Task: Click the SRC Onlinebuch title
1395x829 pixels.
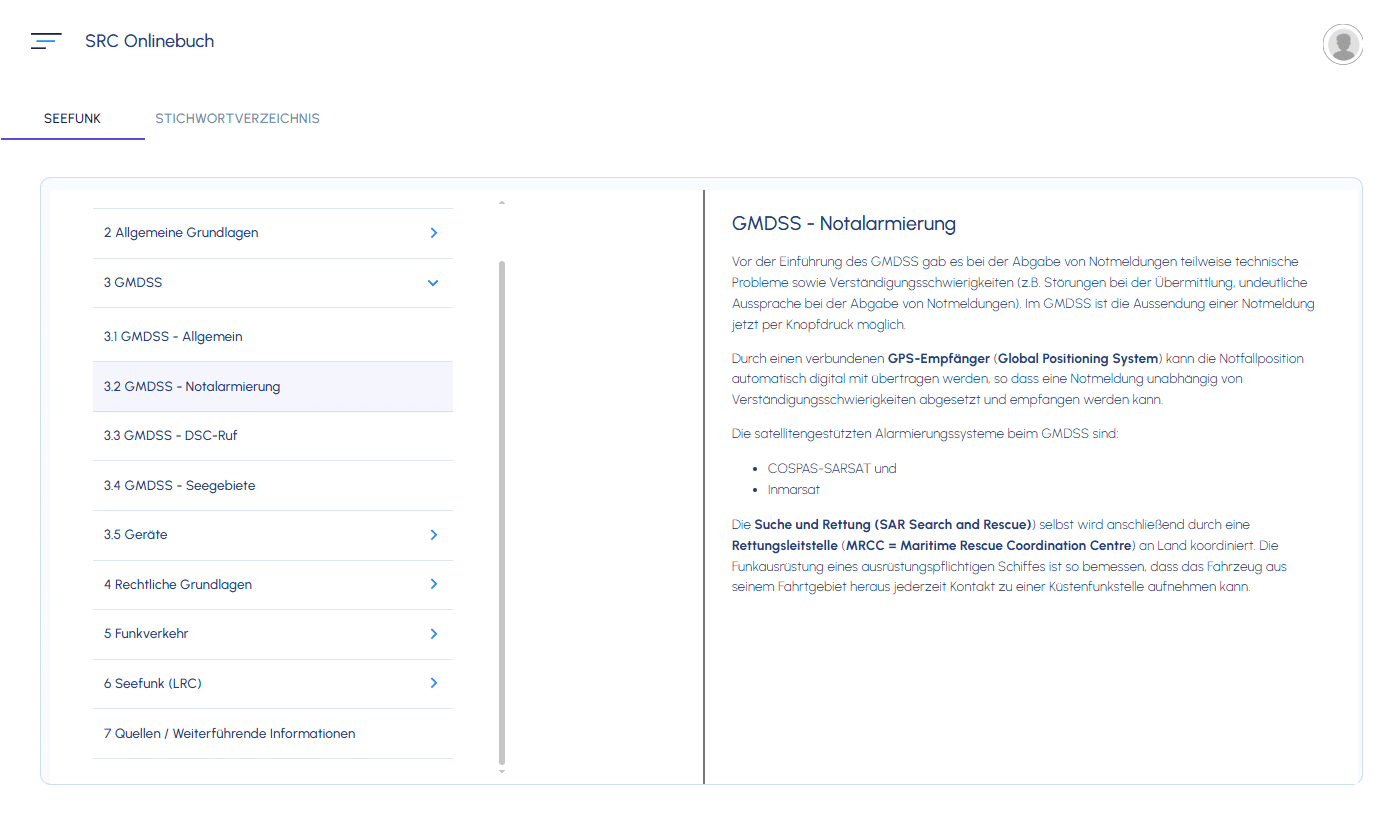Action: click(149, 41)
